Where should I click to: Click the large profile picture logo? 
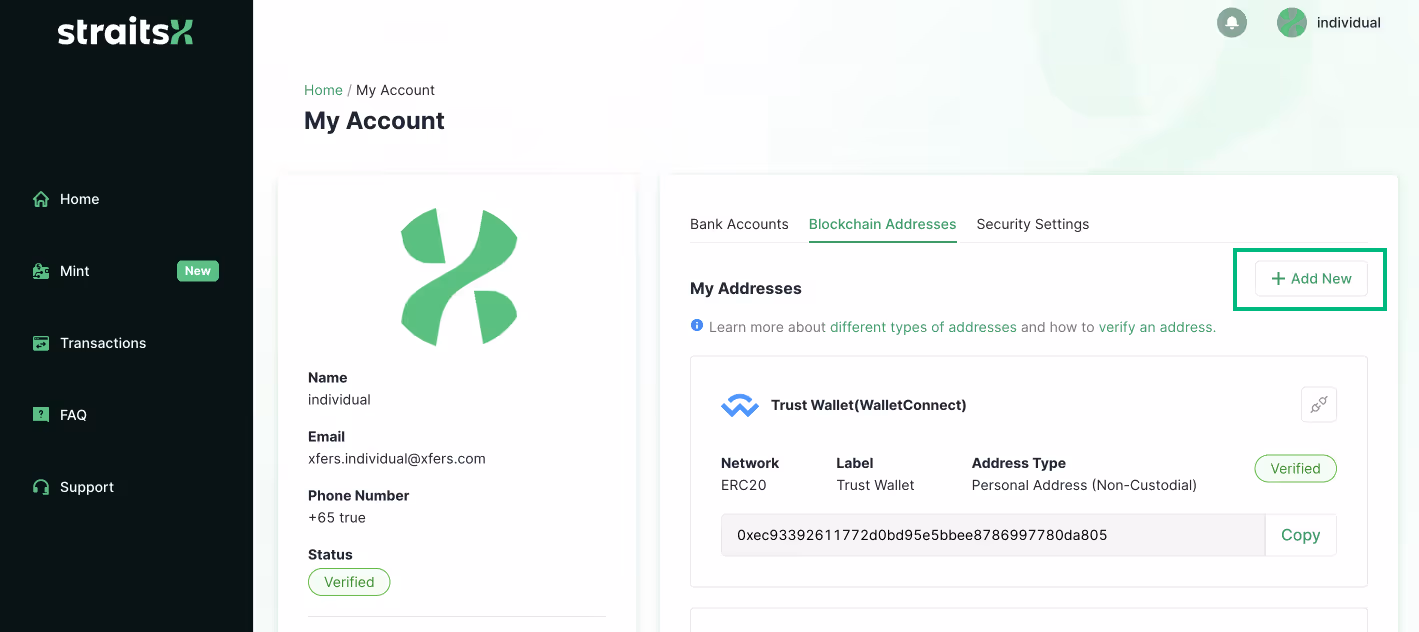(x=459, y=277)
